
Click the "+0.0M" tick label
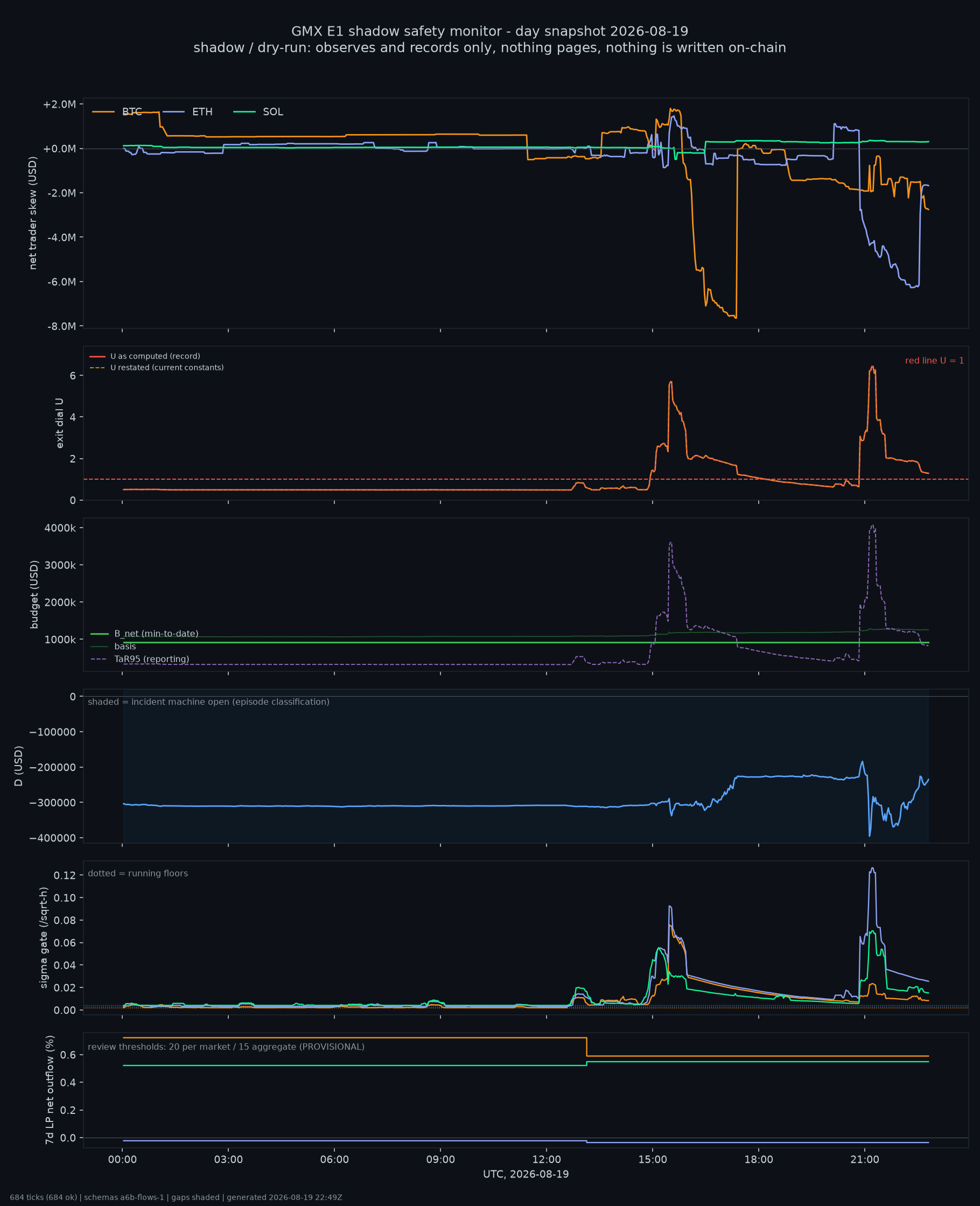pos(59,149)
